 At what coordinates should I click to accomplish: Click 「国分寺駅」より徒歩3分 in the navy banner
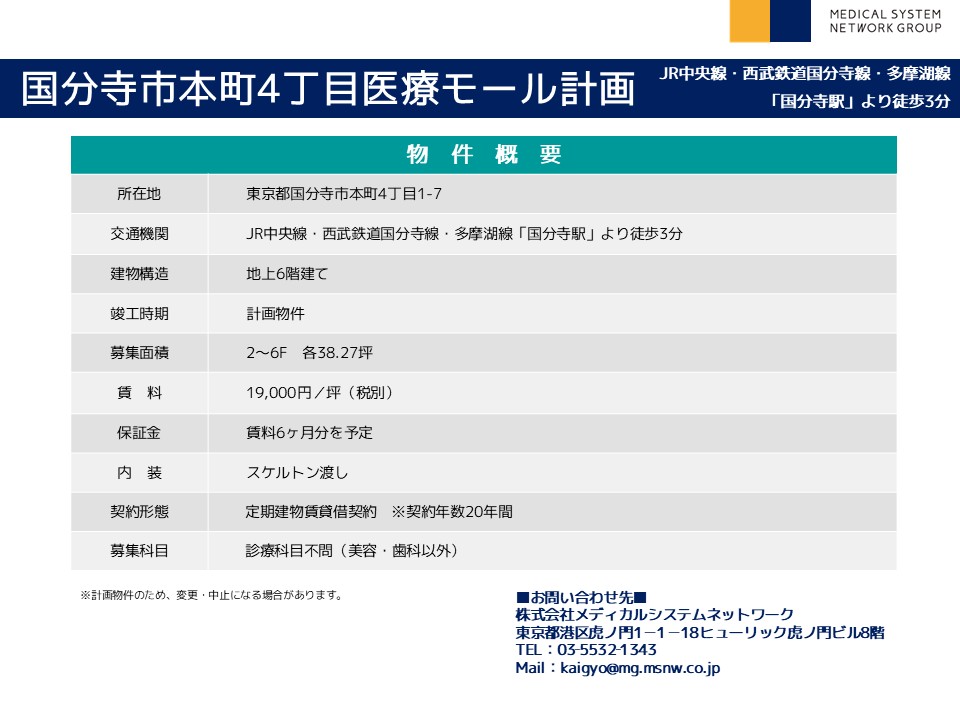tap(860, 101)
